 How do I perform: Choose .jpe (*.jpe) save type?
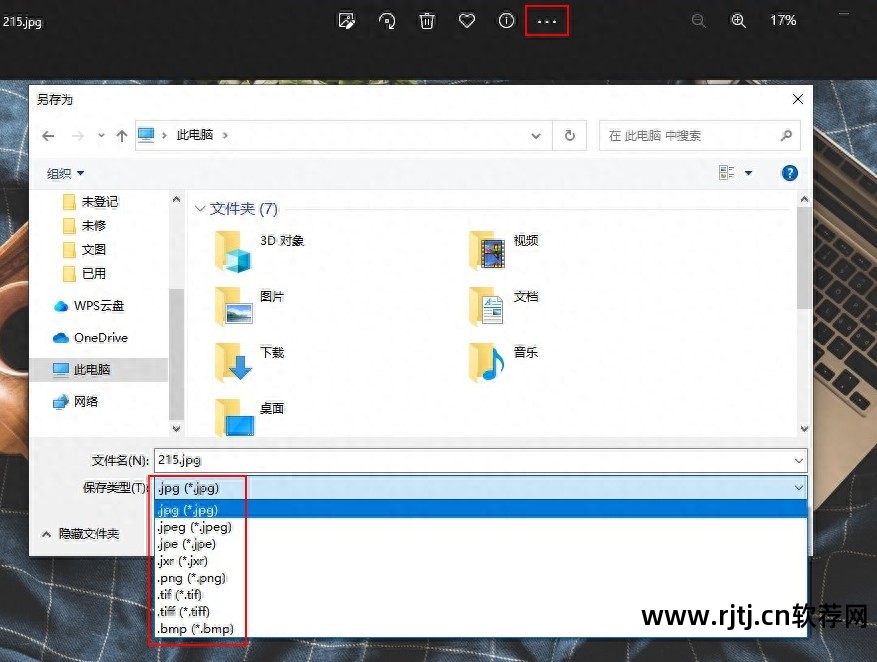[480, 544]
